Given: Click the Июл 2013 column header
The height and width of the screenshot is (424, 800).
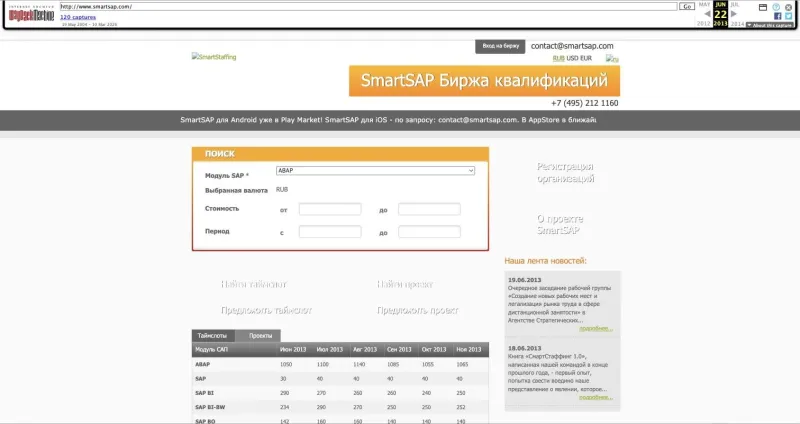Looking at the screenshot, I should (330, 350).
